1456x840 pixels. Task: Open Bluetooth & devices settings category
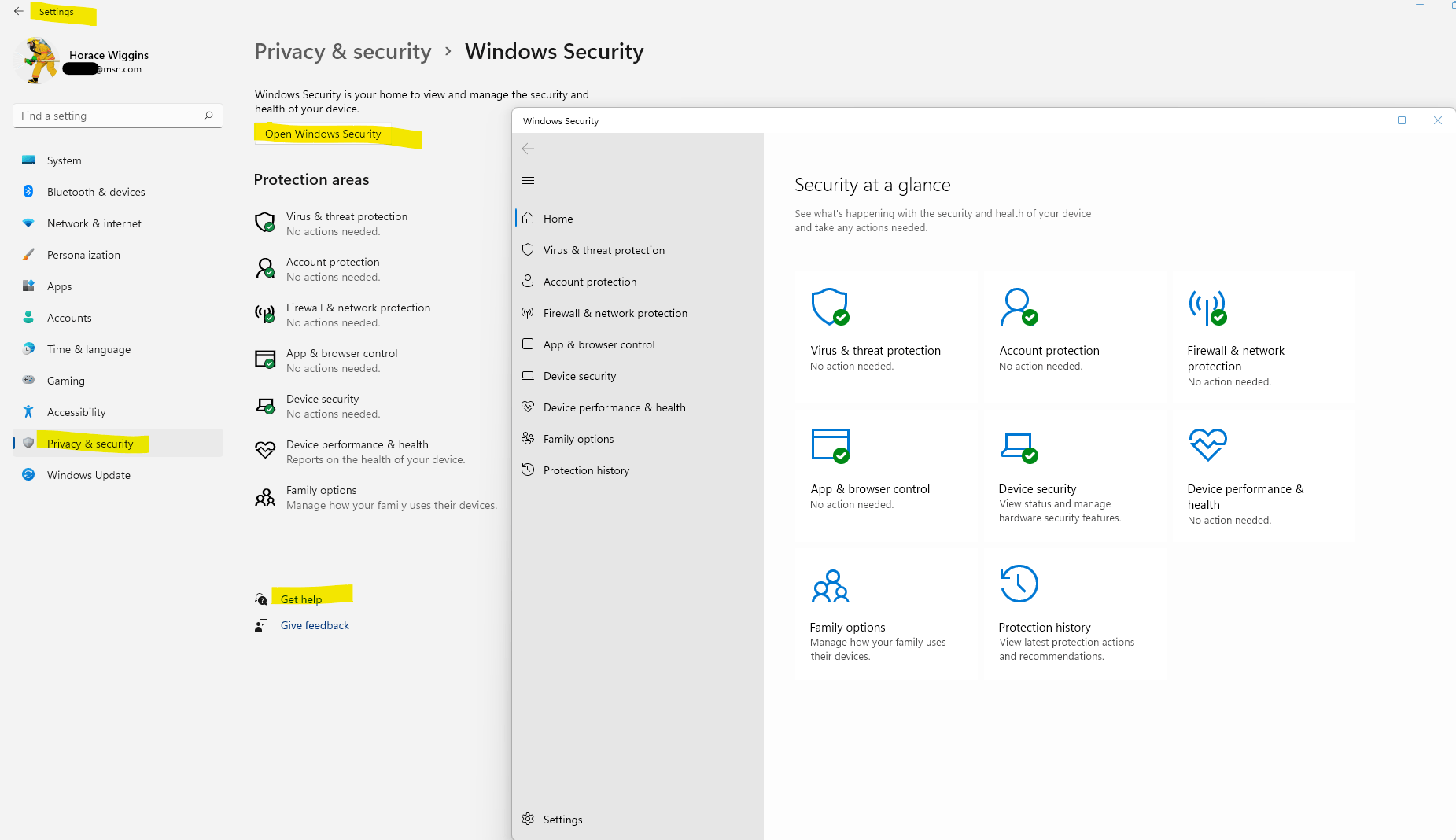click(118, 192)
